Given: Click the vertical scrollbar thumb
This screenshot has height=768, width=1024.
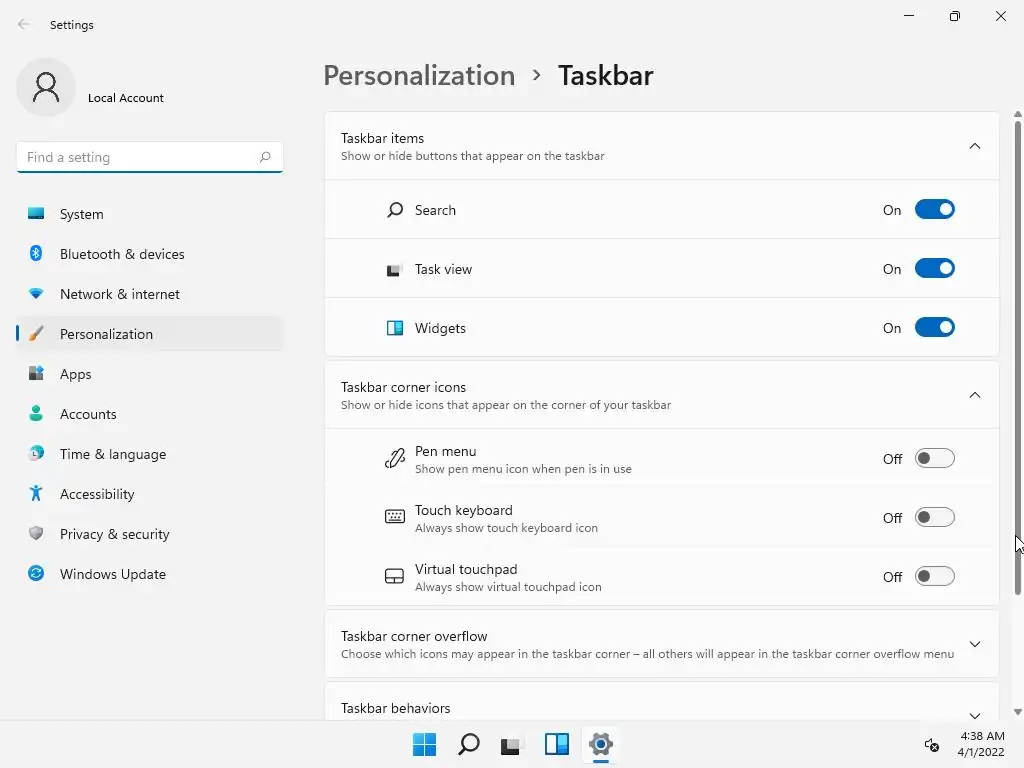Looking at the screenshot, I should tap(1017, 357).
